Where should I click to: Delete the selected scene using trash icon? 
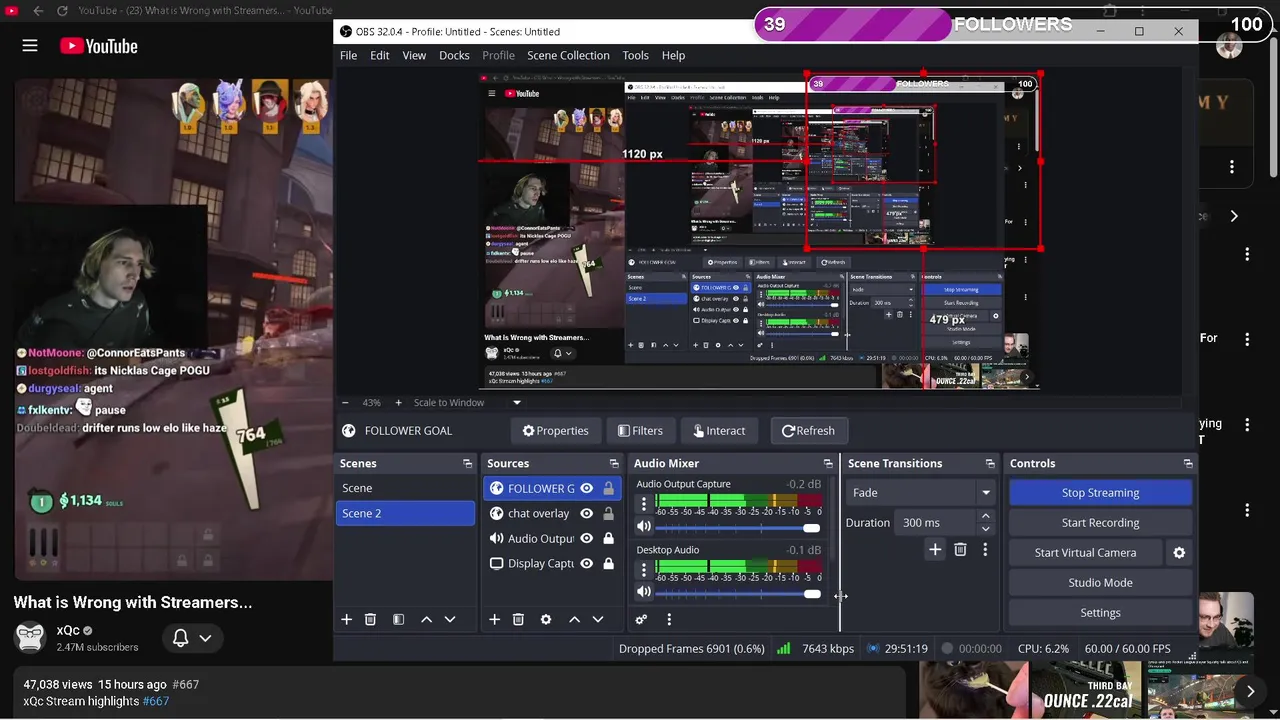pos(370,619)
